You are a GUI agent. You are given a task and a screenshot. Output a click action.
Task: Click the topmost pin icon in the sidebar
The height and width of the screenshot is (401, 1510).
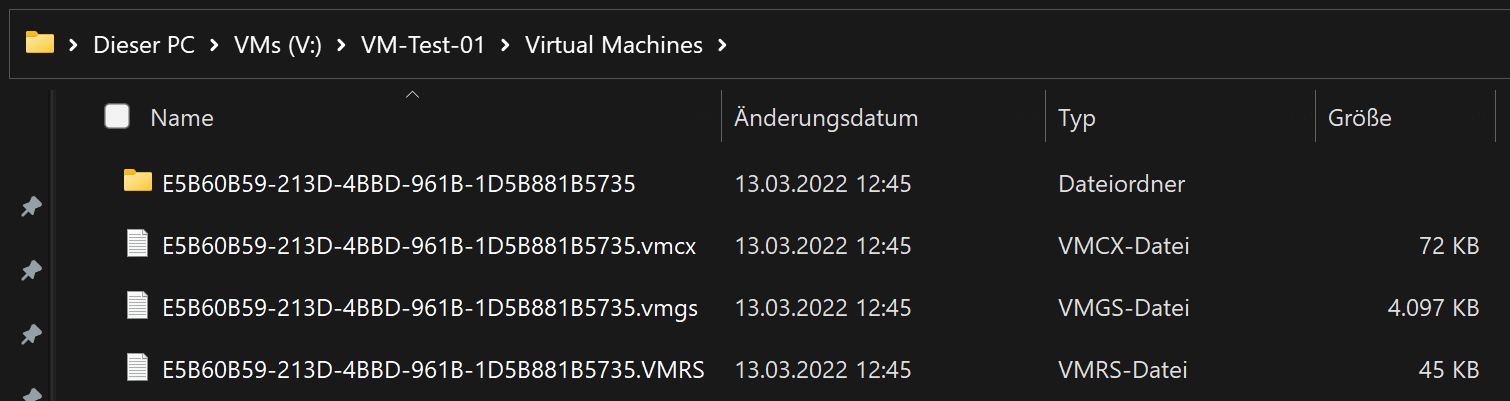pos(31,207)
